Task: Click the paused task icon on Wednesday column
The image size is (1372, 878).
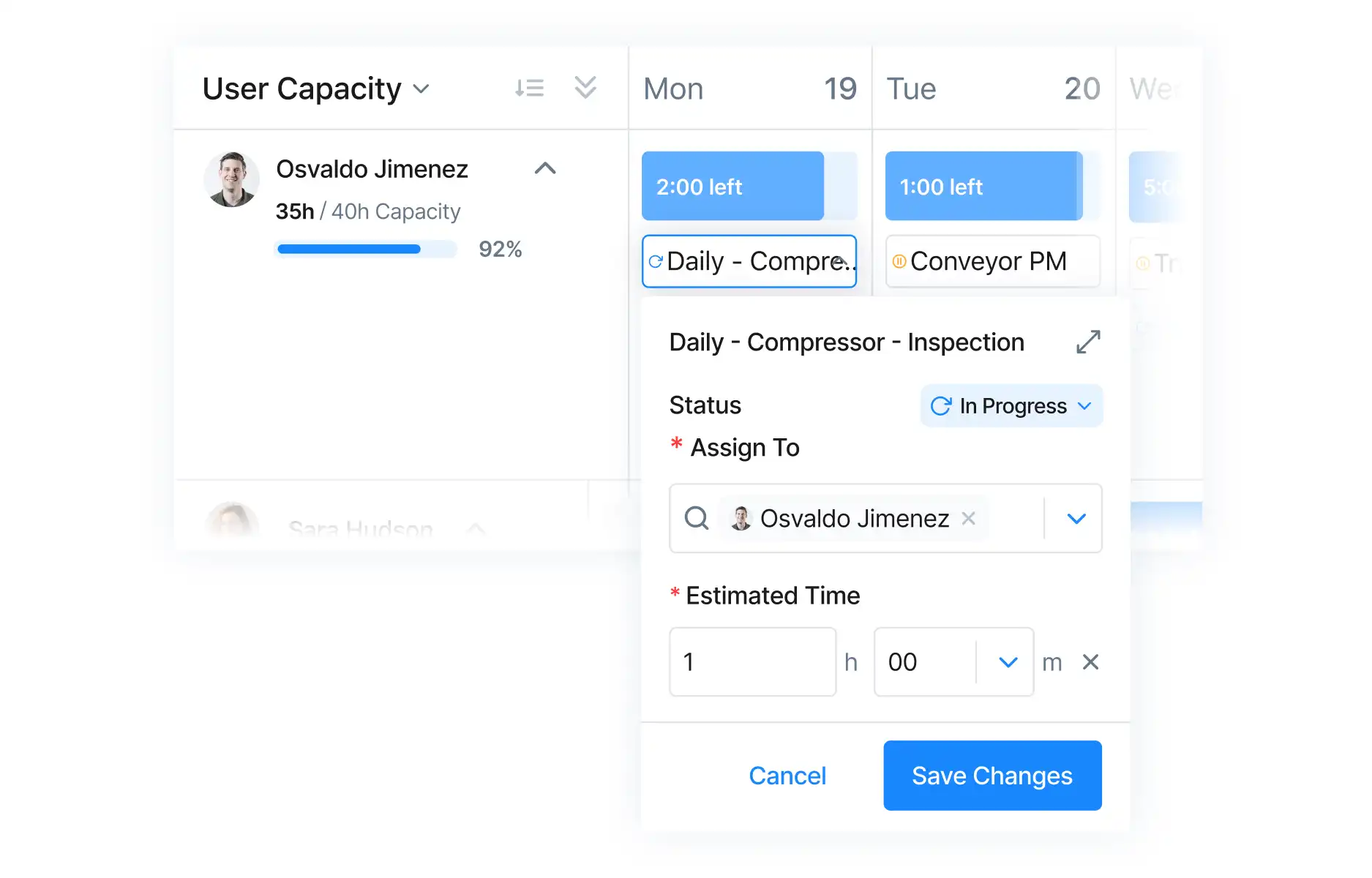Action: pos(1143,263)
